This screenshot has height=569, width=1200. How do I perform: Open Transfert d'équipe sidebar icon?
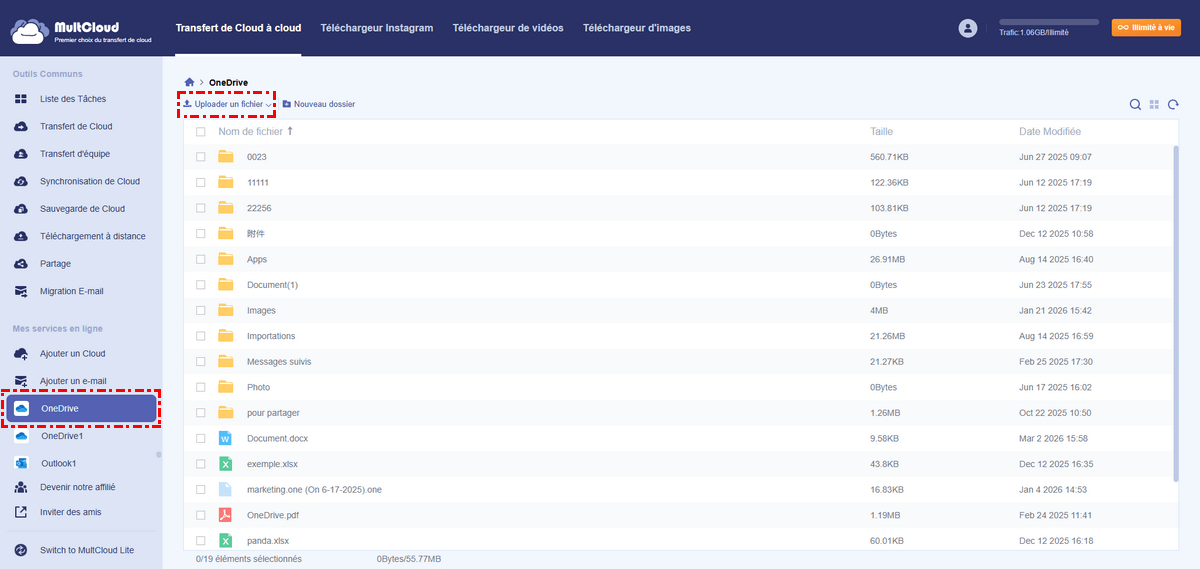point(21,154)
